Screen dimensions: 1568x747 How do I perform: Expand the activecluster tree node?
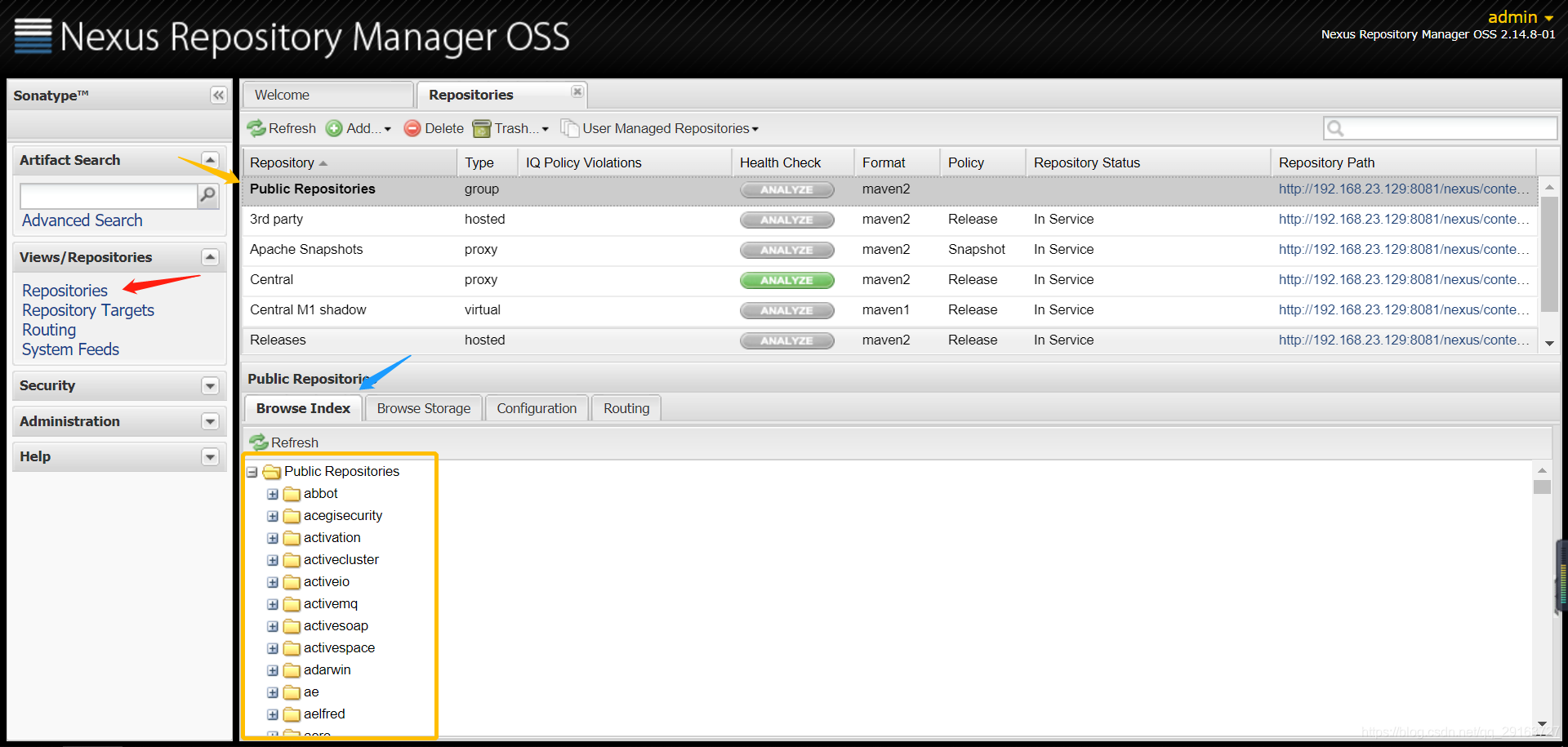pos(273,560)
